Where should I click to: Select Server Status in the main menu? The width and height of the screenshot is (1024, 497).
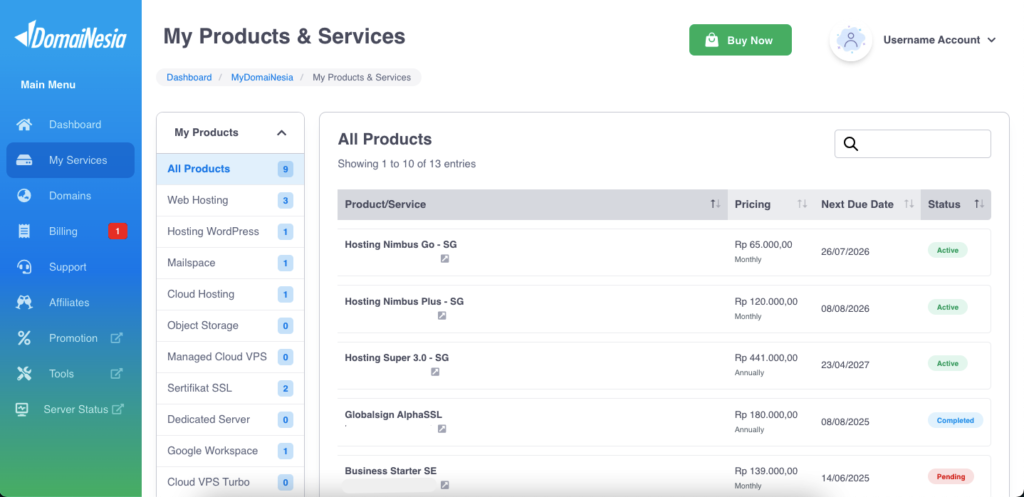pyautogui.click(x=71, y=409)
